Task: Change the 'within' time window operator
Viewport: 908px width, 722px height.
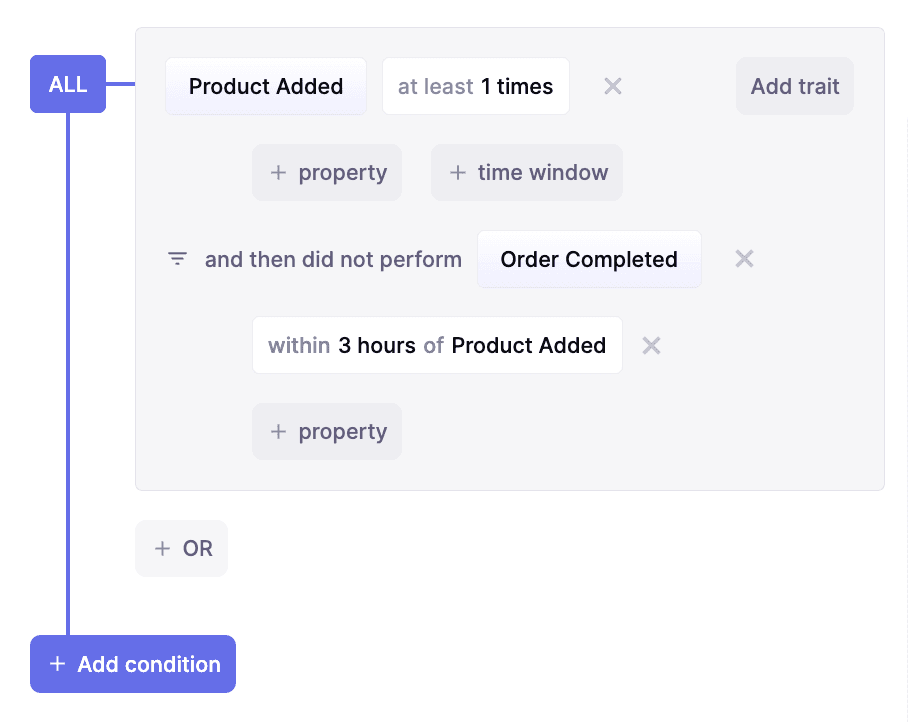Action: (x=299, y=345)
